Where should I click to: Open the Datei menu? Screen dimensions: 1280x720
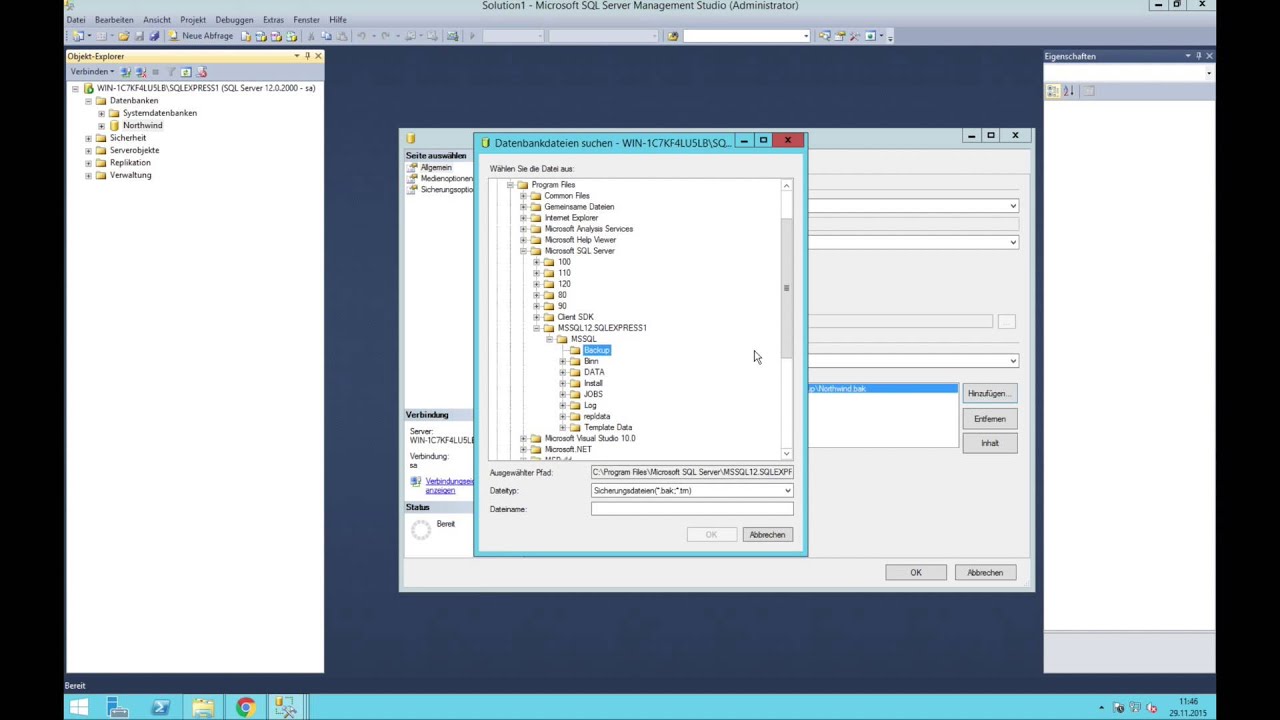(76, 20)
